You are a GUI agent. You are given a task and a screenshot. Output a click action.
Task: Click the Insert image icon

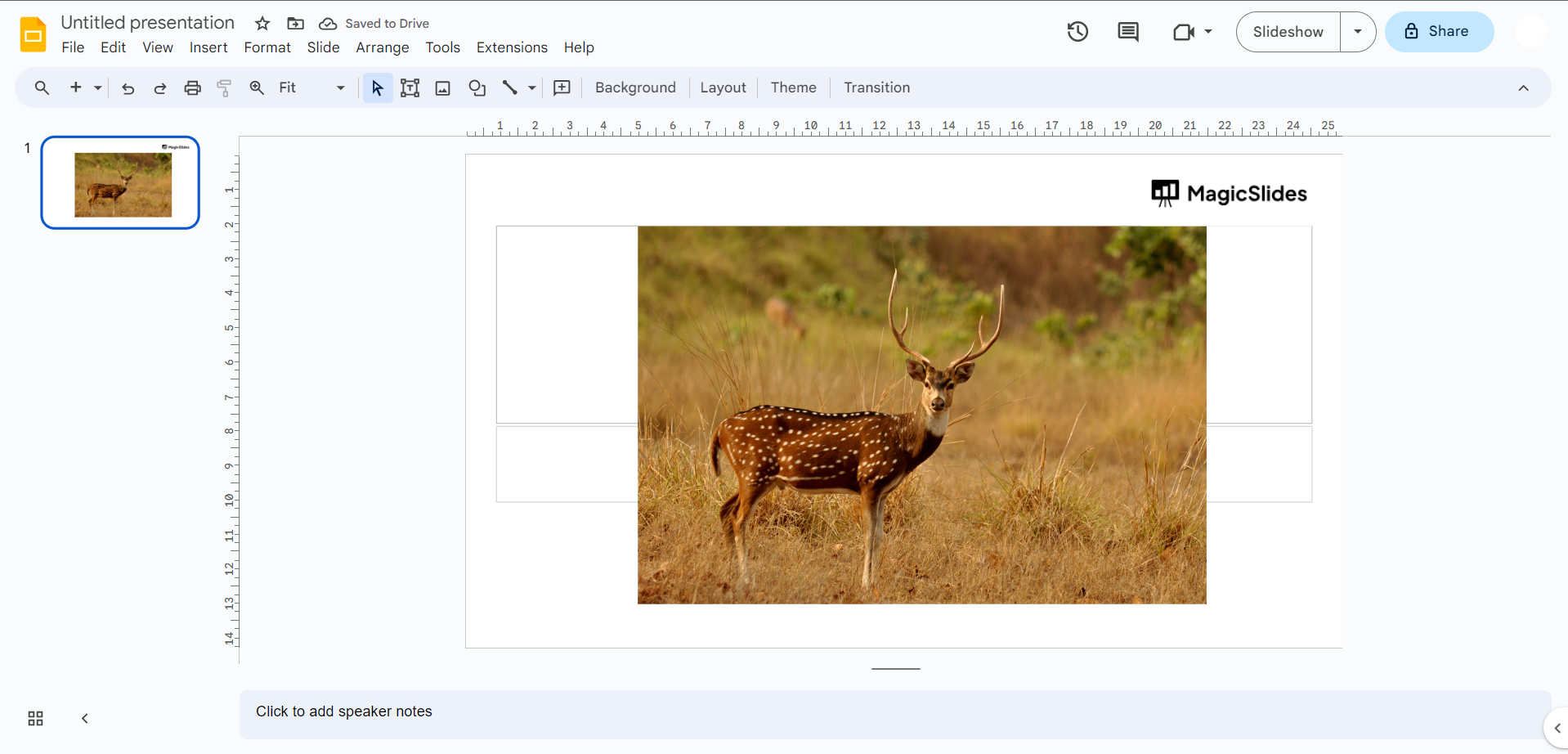tap(442, 88)
